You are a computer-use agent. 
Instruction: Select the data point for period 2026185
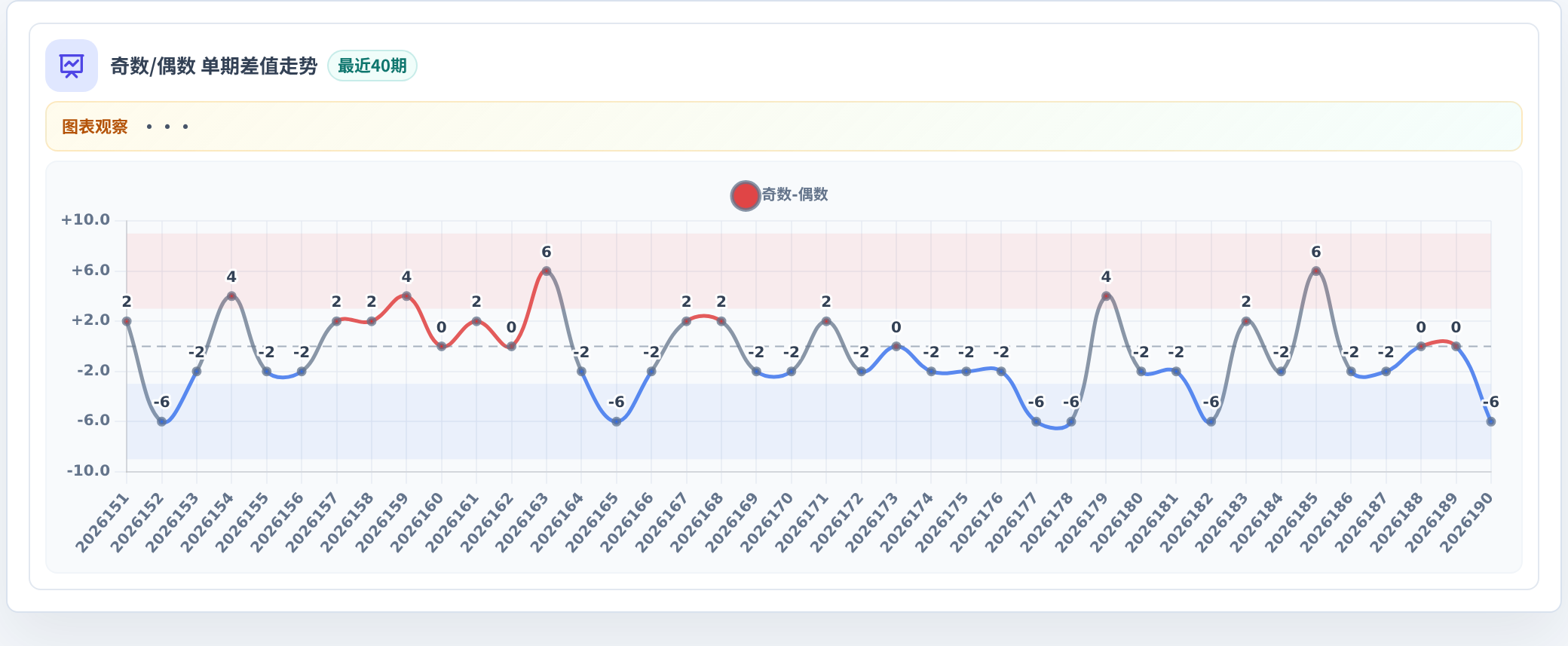point(1316,271)
